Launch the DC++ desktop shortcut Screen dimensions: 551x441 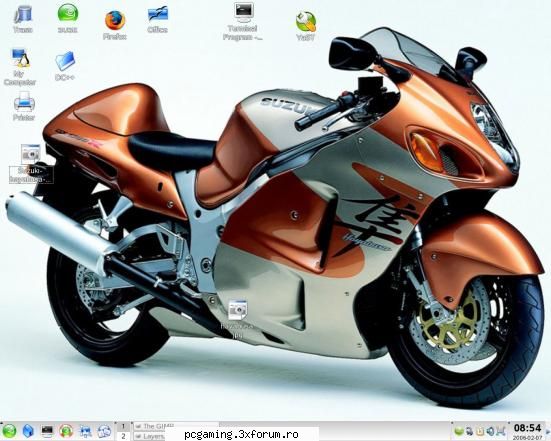click(65, 66)
